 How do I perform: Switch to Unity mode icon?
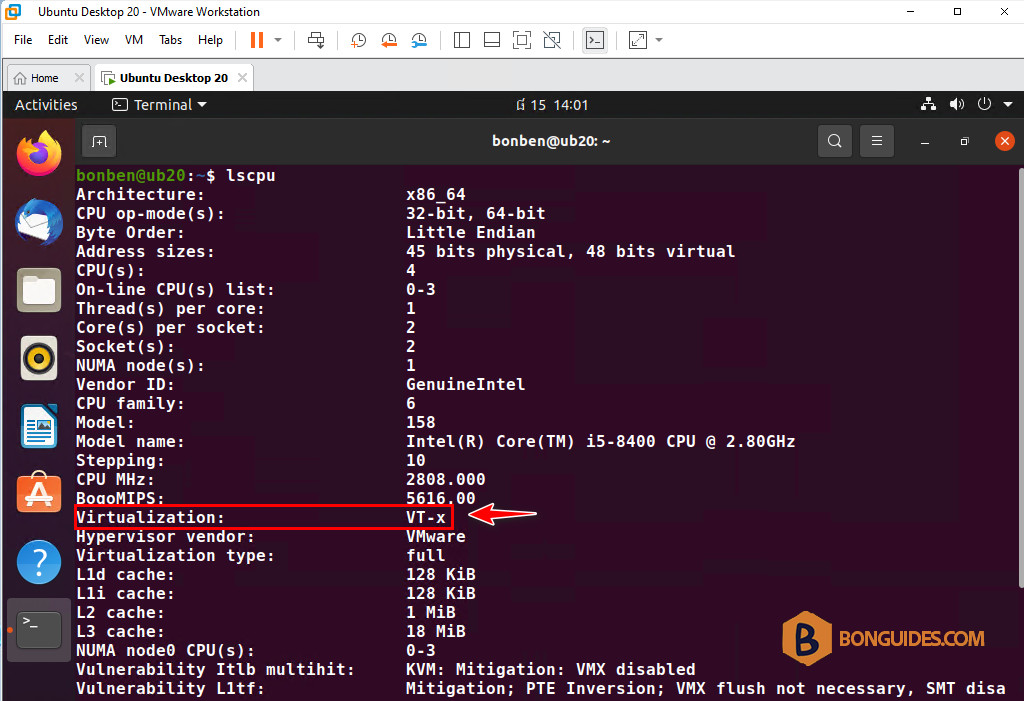[x=552, y=40]
